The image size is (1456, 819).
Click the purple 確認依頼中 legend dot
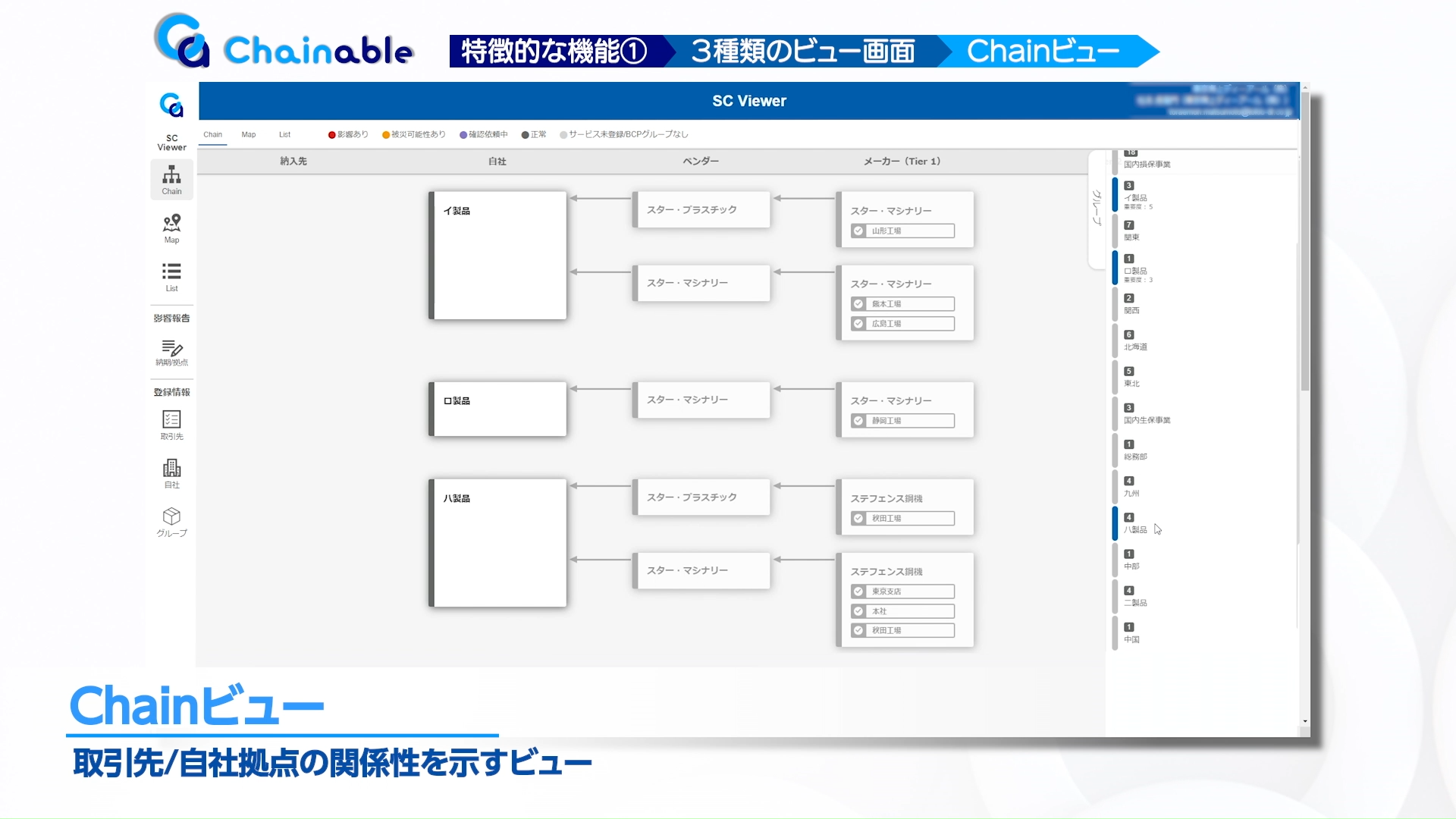click(463, 135)
